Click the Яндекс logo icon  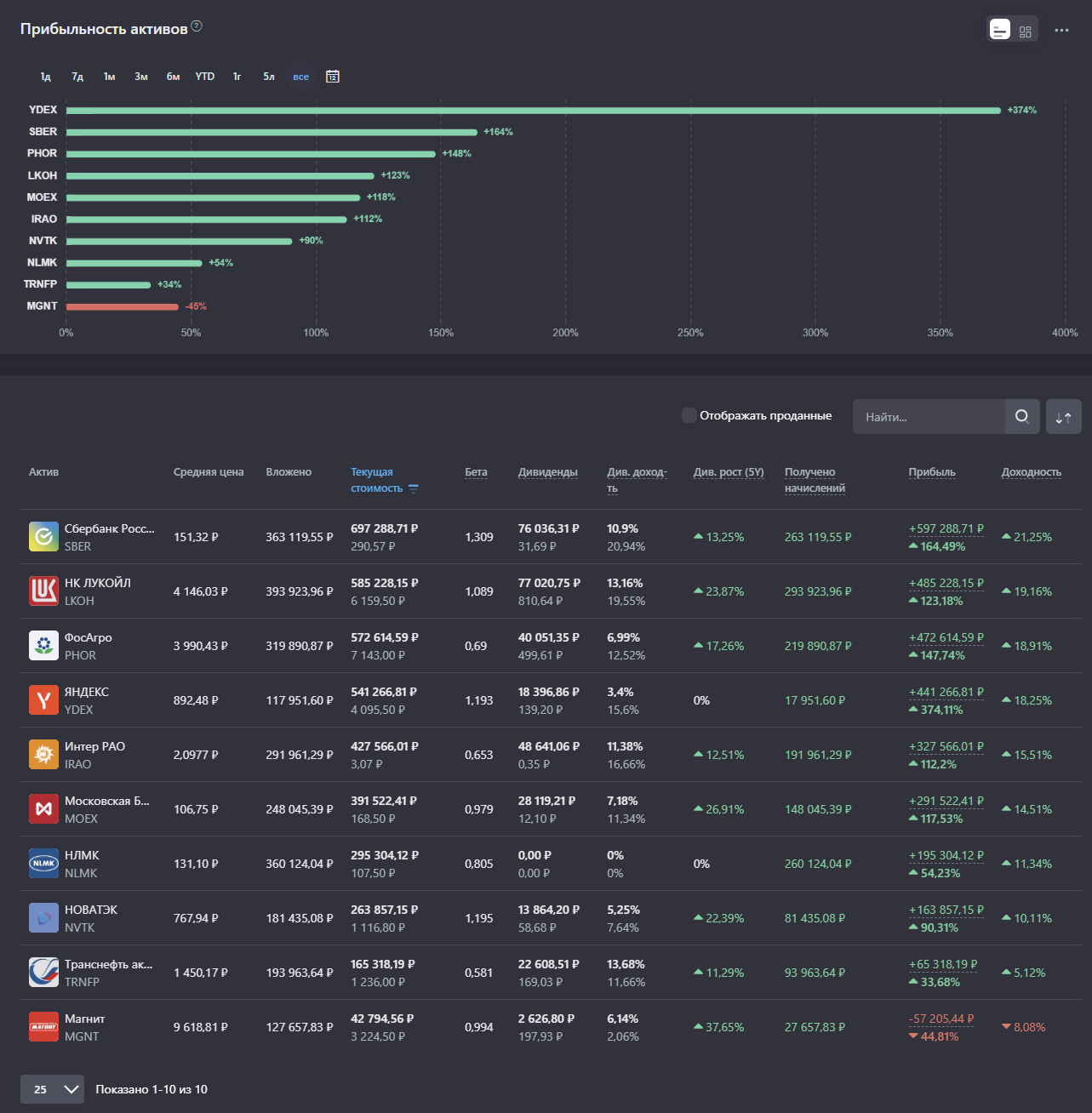[x=44, y=700]
